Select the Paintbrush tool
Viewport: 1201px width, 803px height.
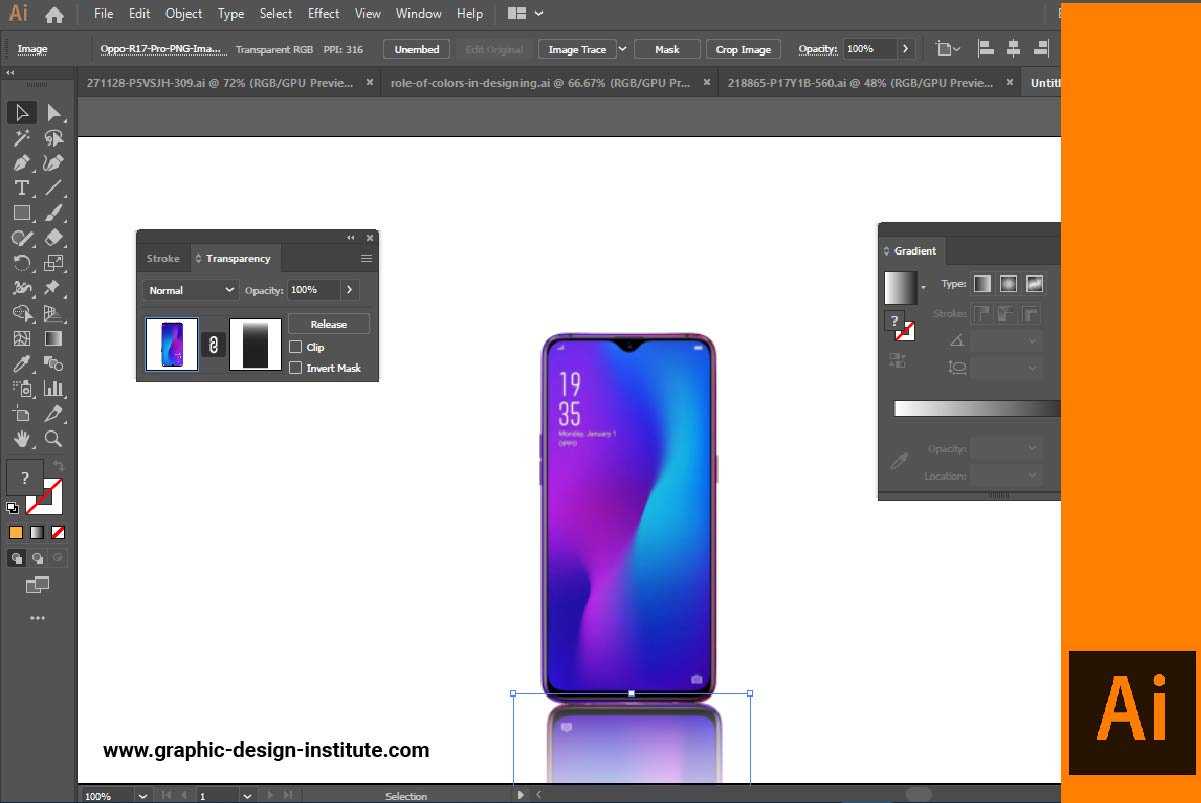[54, 213]
